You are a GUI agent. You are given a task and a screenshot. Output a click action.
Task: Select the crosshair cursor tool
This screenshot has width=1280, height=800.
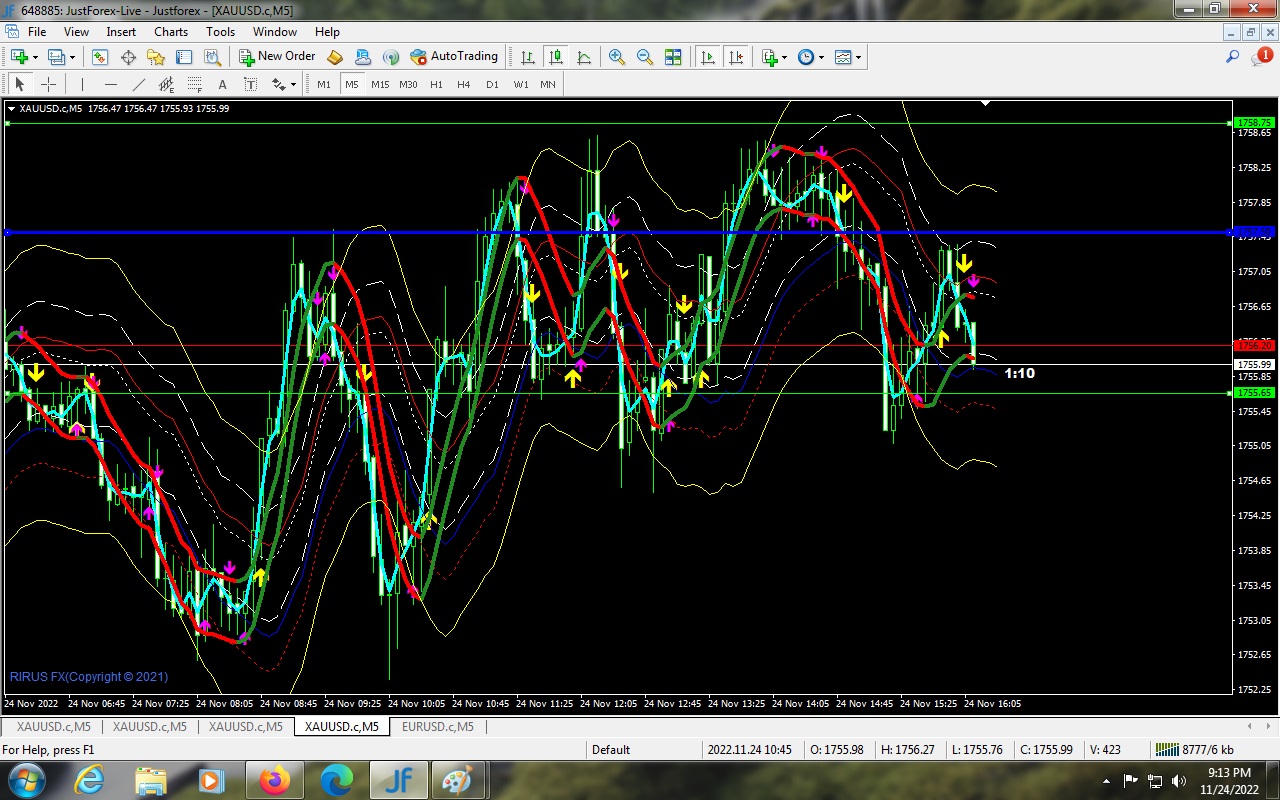47,85
